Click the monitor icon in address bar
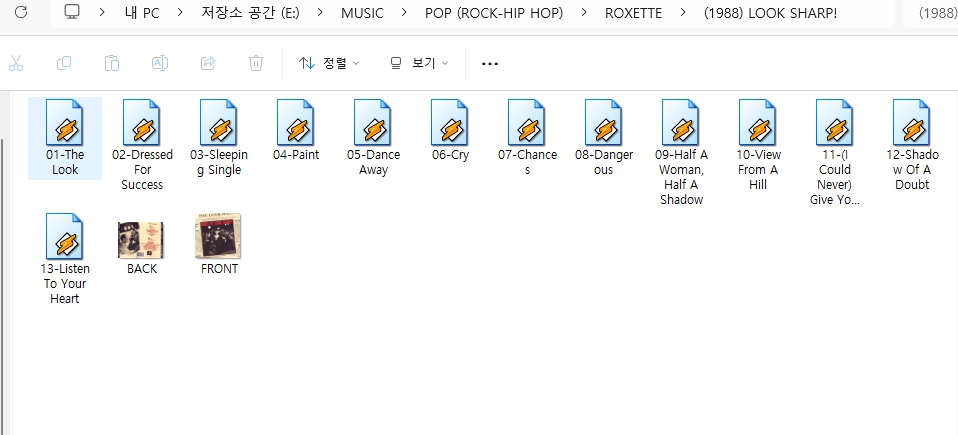 click(x=72, y=12)
